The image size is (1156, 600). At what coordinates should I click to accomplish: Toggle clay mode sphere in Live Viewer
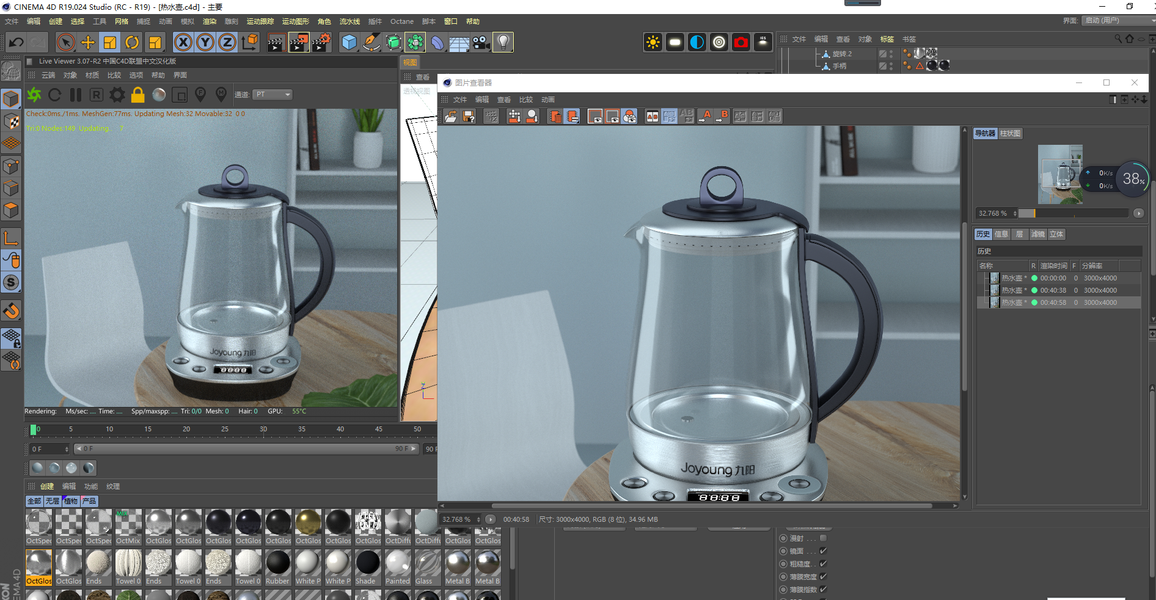click(x=159, y=94)
